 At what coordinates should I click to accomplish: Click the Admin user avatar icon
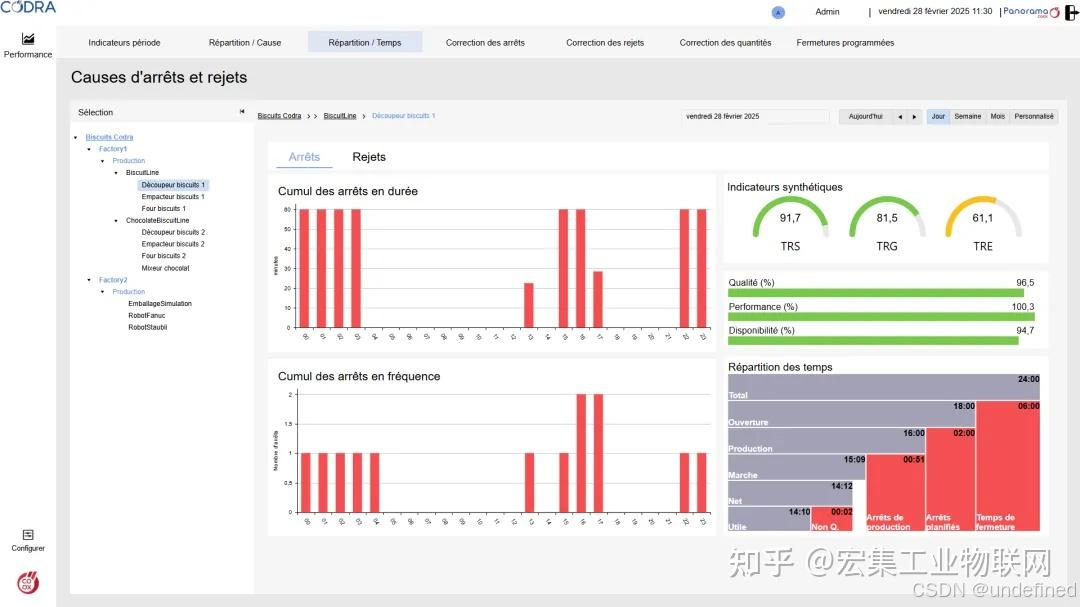778,12
